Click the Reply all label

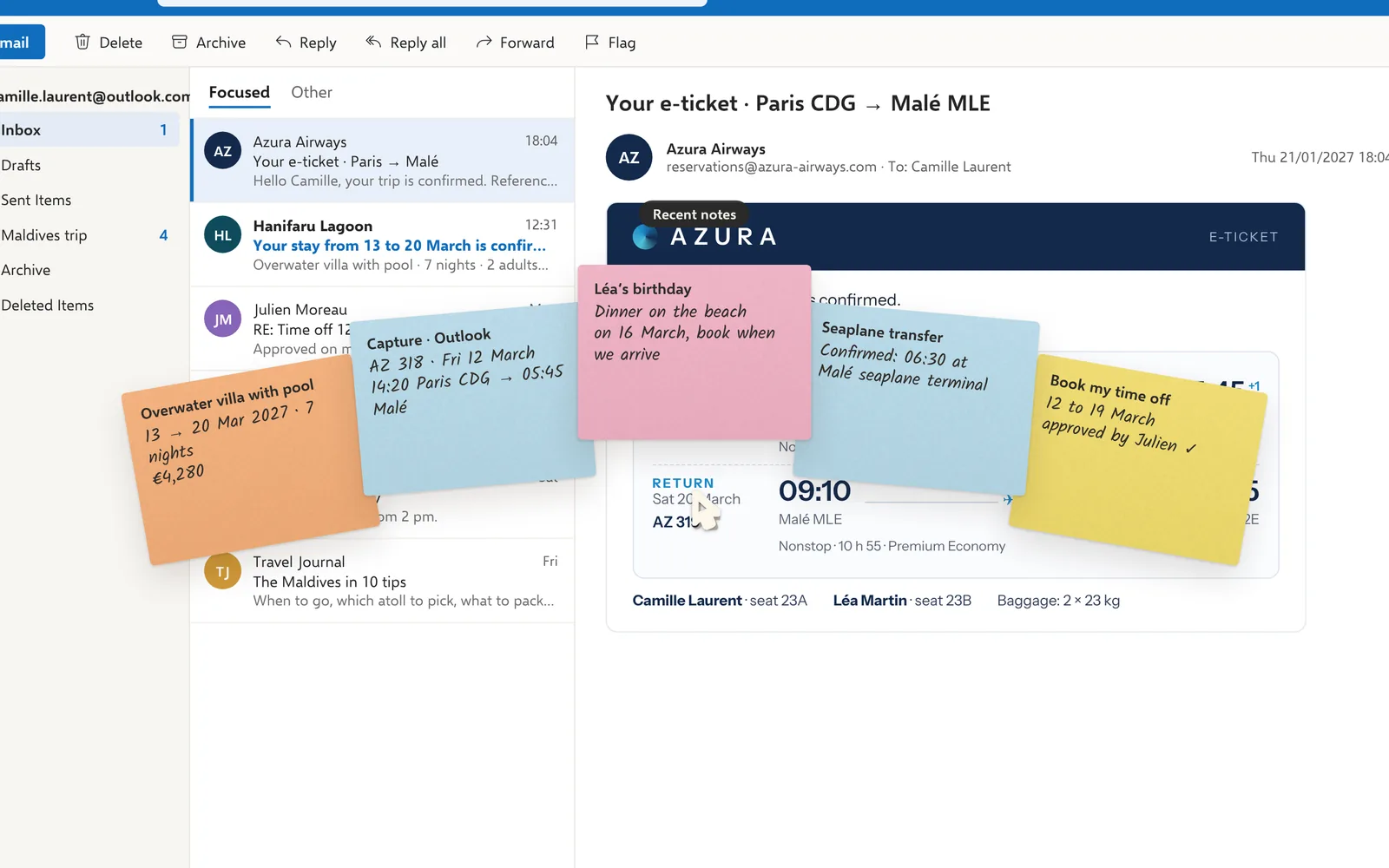point(418,43)
